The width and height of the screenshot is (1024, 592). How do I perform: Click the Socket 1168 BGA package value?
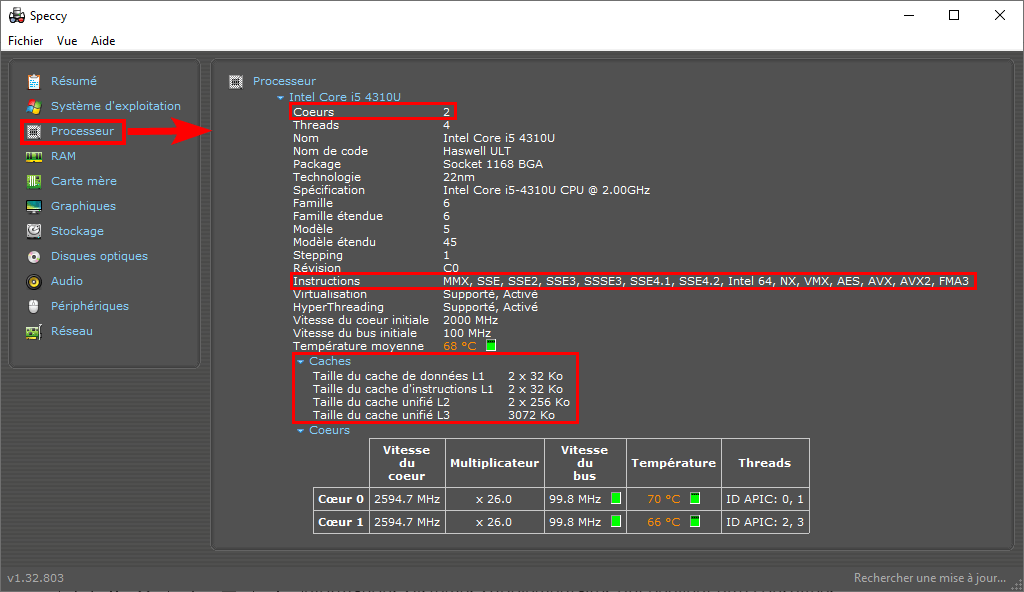[x=492, y=164]
